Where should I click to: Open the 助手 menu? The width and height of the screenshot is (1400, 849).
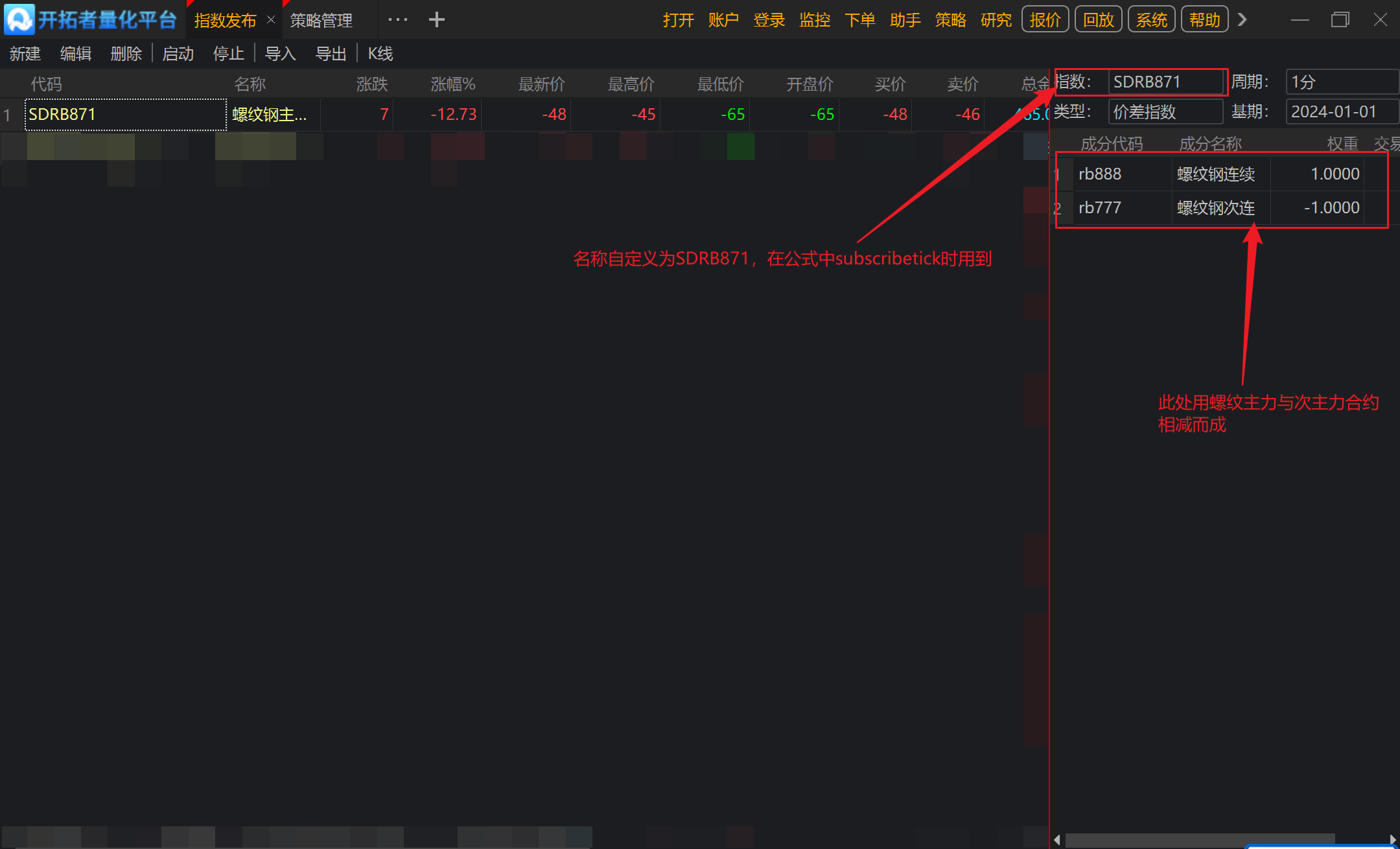coord(905,20)
